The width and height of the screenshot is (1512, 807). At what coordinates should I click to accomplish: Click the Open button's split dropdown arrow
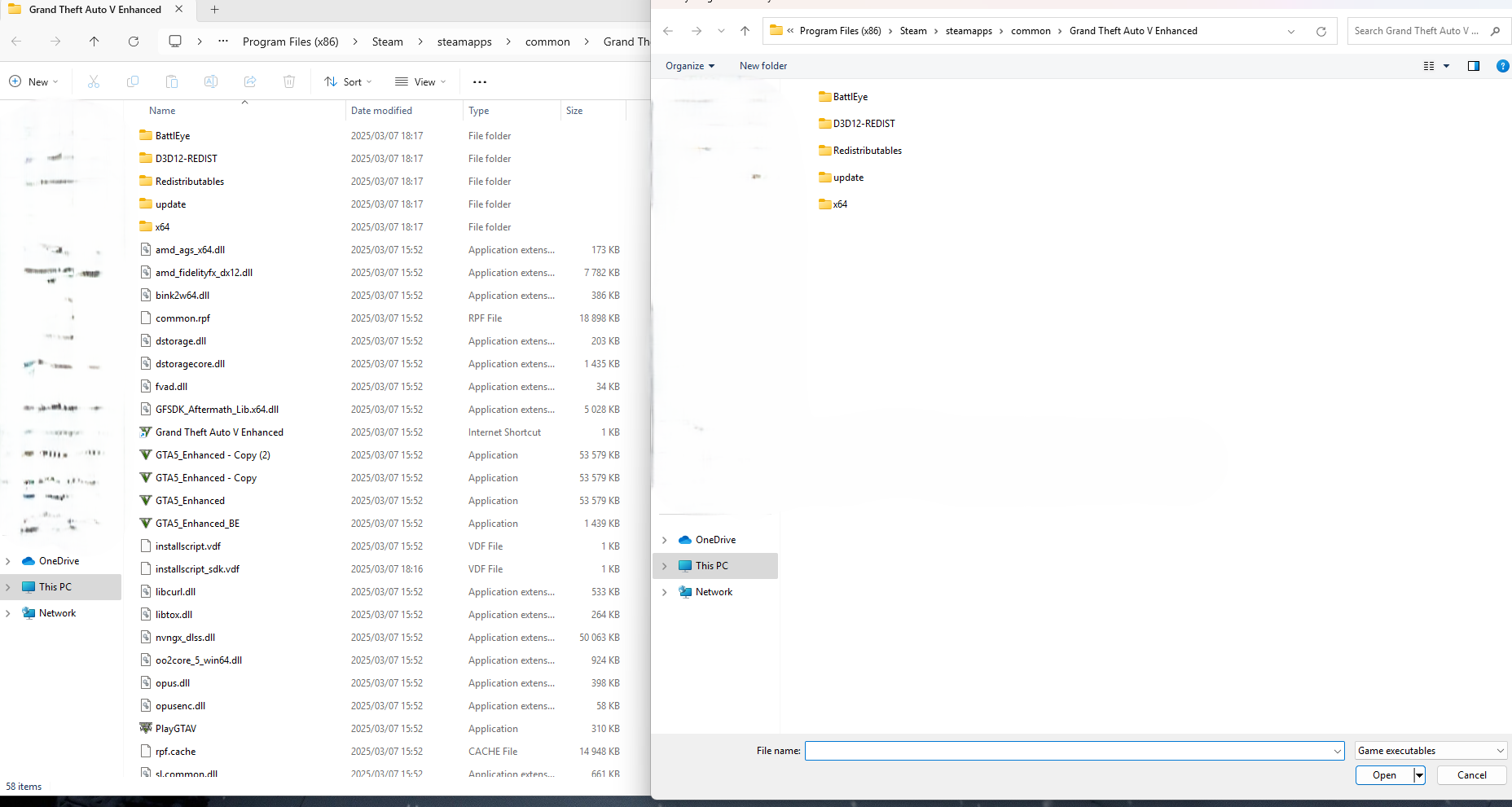[x=1419, y=775]
